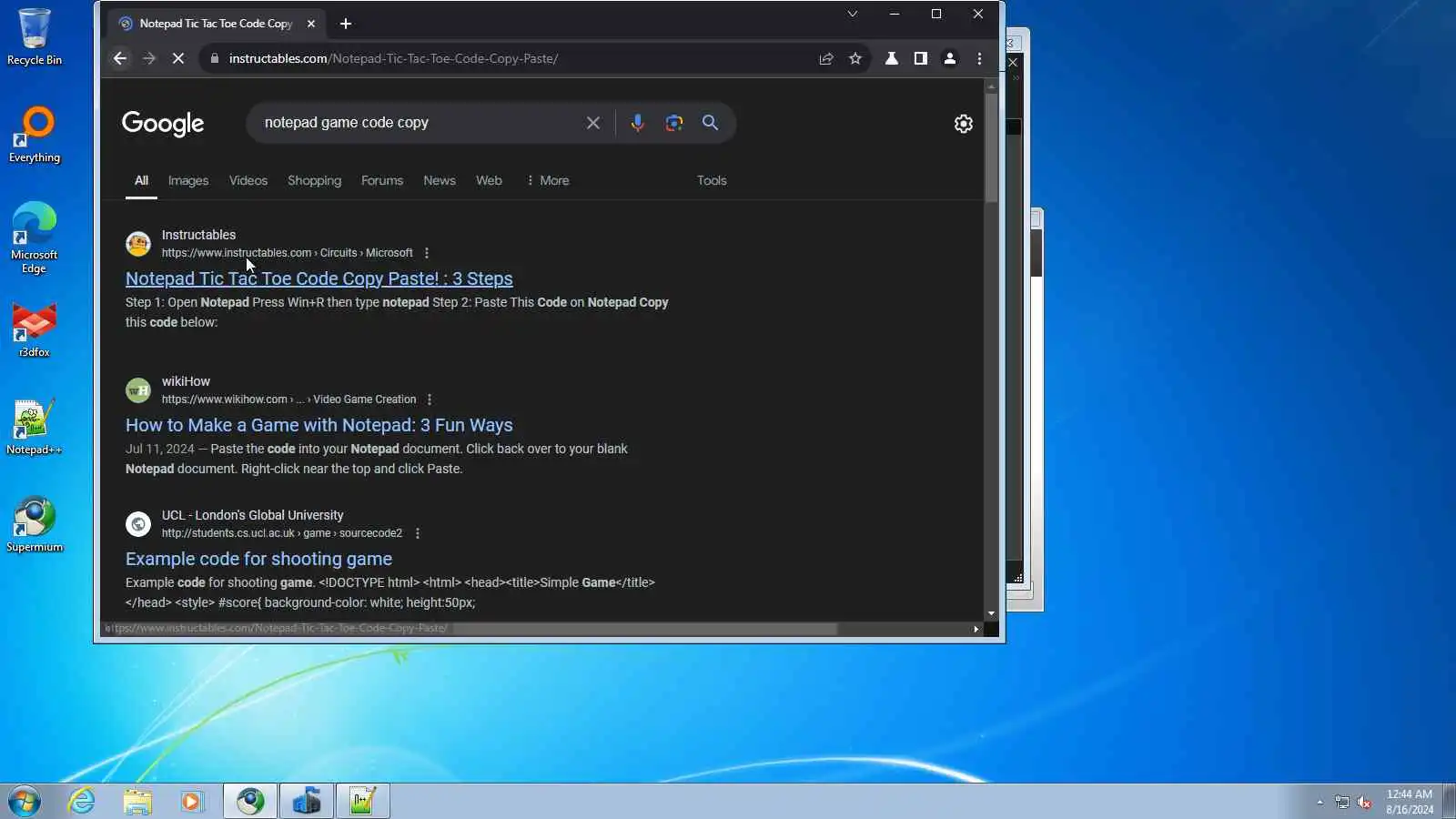Open the Windows Start menu
Viewport: 1456px width, 819px height.
(25, 801)
